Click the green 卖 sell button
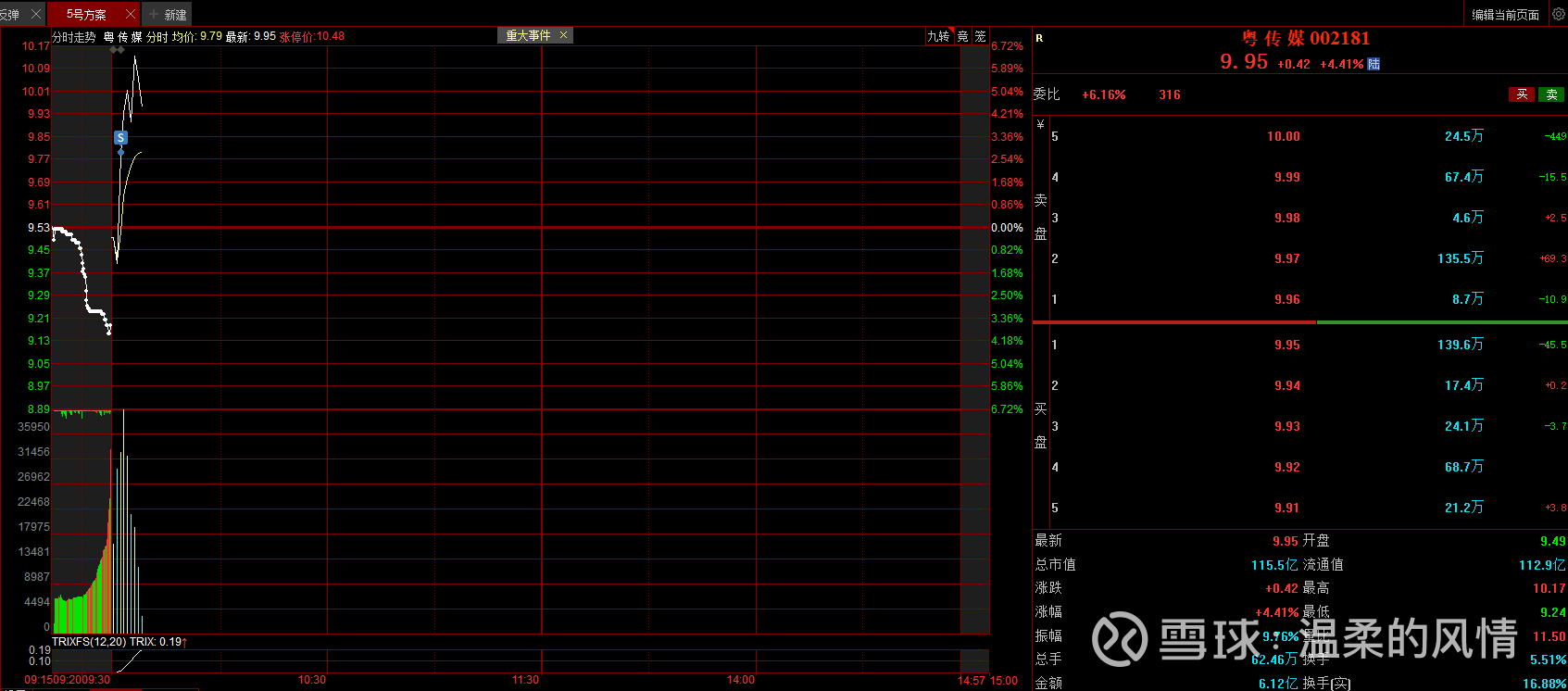Viewport: 1568px width, 691px height. tap(1551, 94)
